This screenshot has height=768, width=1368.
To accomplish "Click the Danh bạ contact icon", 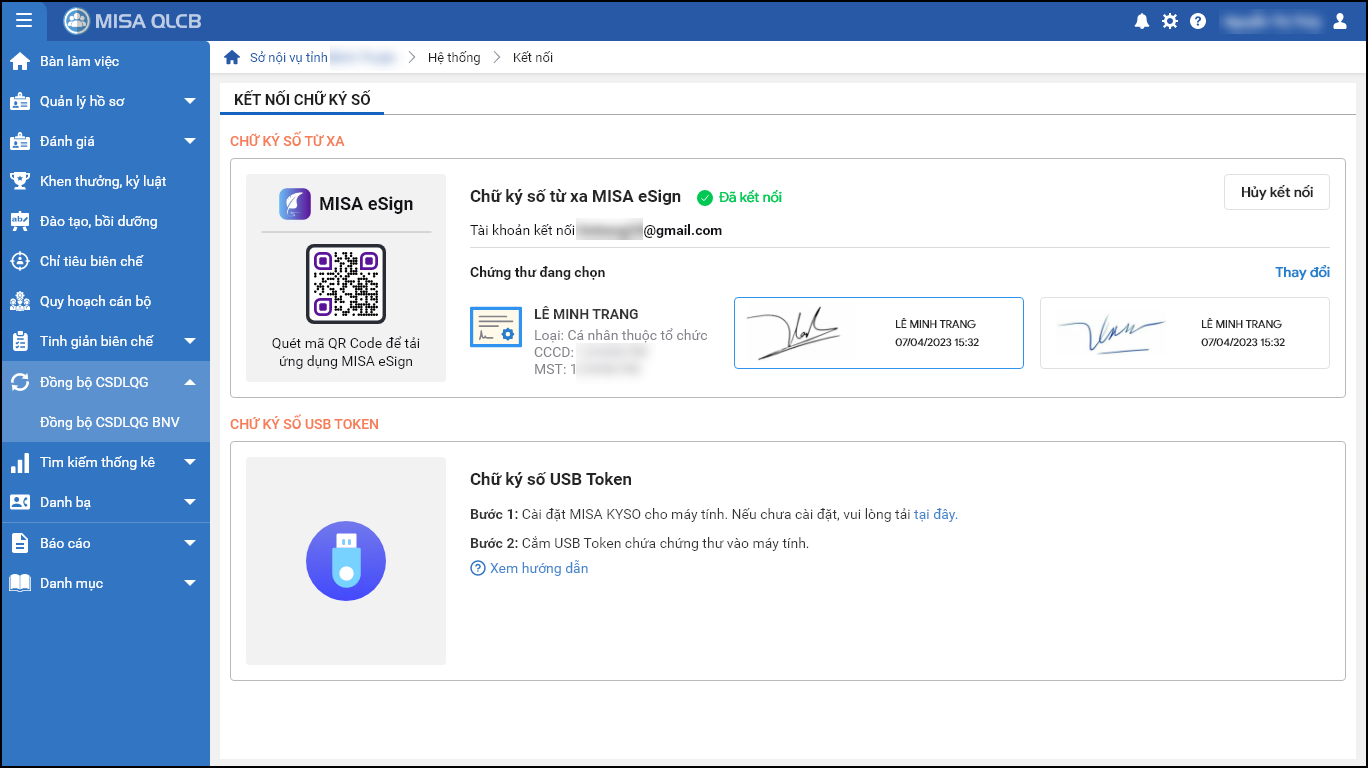I will 20,502.
